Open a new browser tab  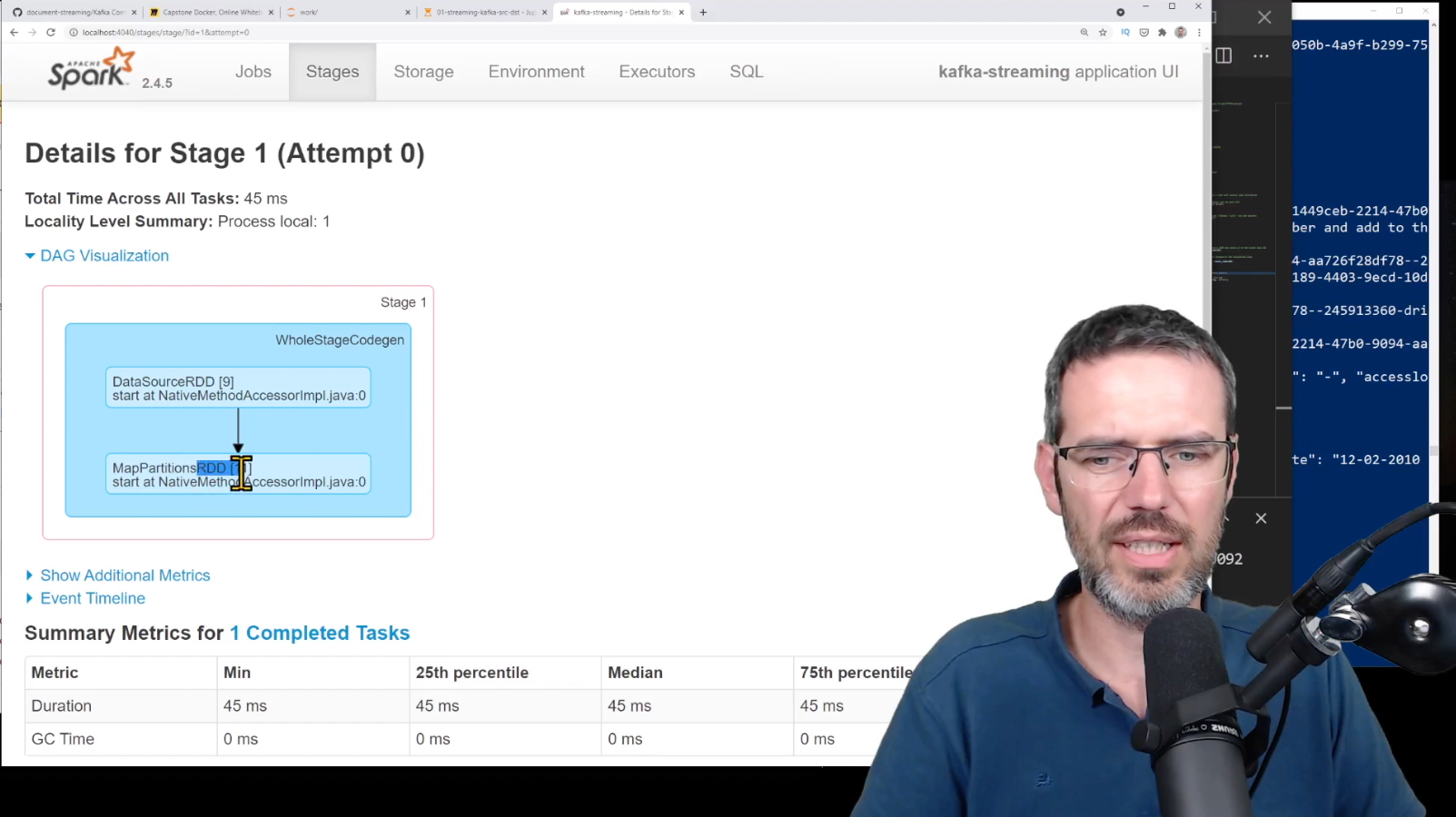click(x=703, y=13)
